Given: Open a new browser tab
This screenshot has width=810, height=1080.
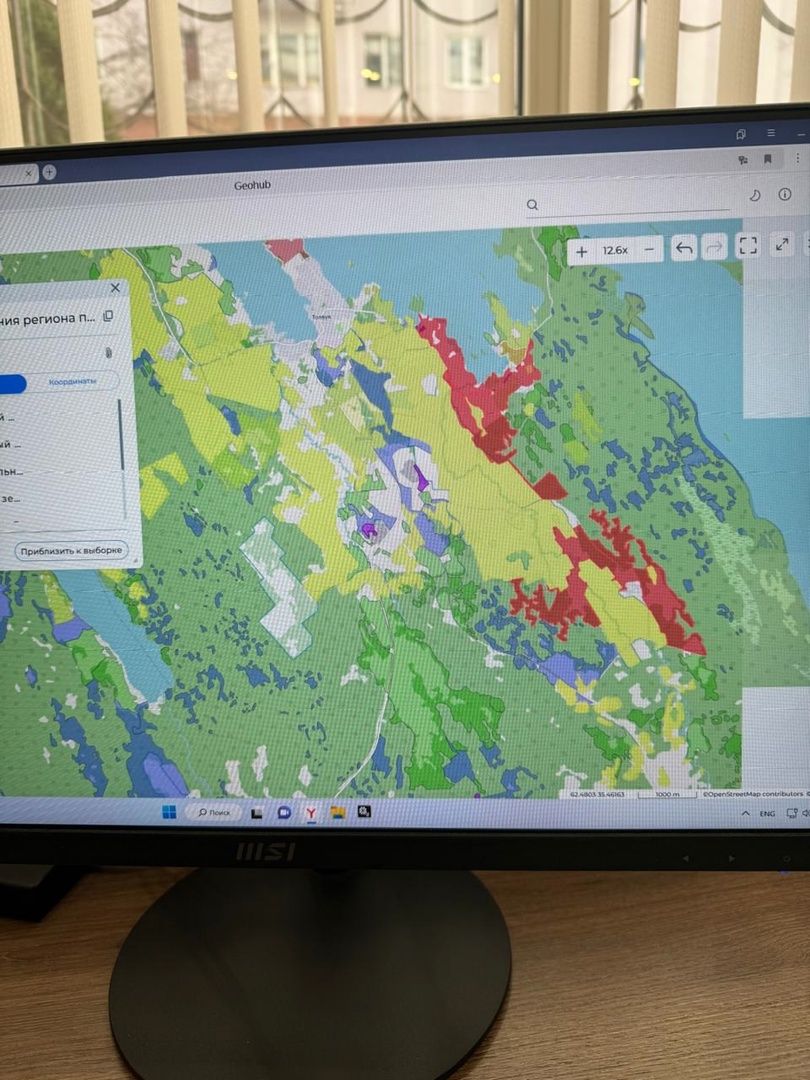Looking at the screenshot, I should 49,172.
